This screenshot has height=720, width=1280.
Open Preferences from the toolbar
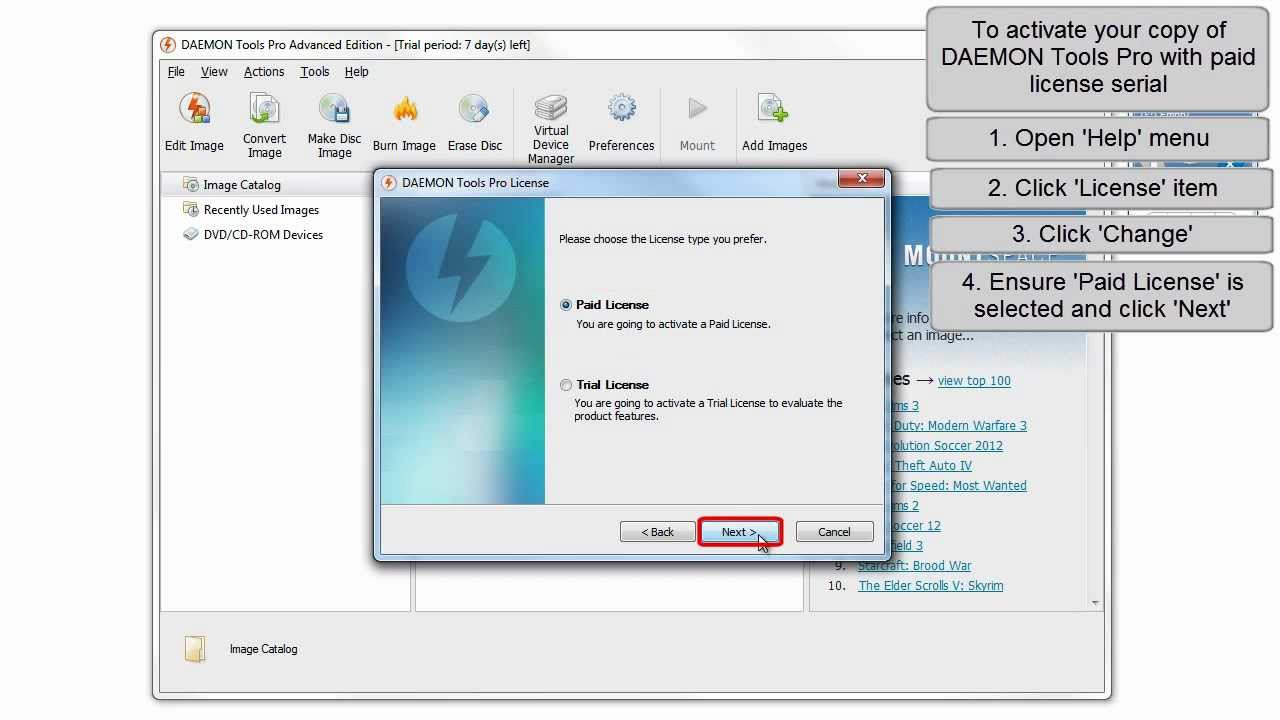tap(621, 123)
